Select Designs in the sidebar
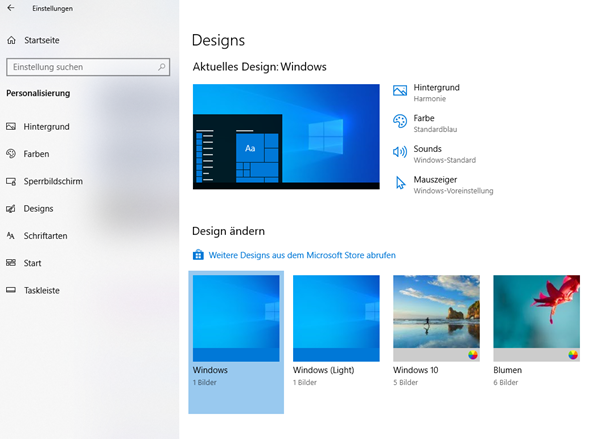The image size is (605, 439). coord(38,209)
